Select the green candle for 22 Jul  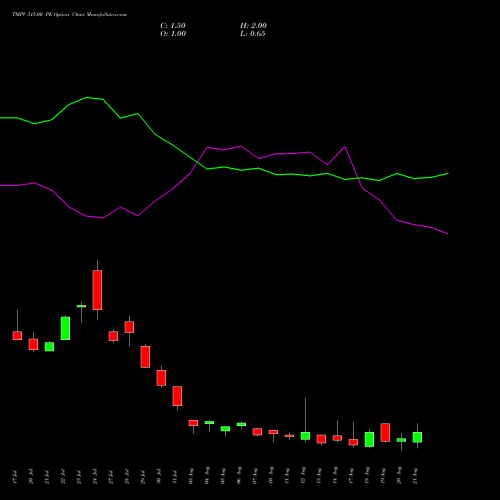click(x=65, y=328)
